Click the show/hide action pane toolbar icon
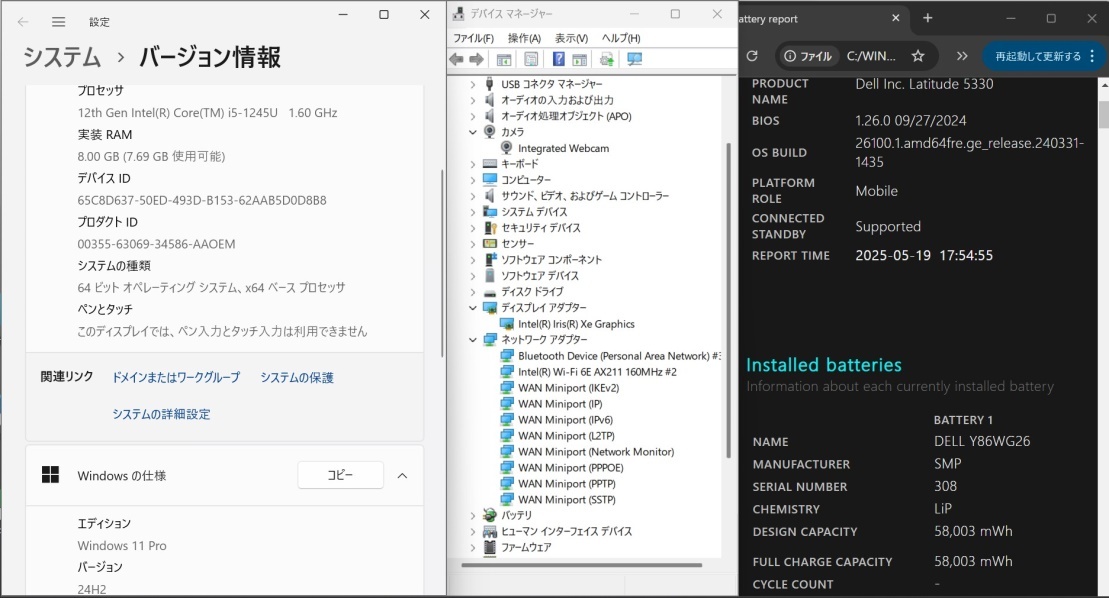Image resolution: width=1109 pixels, height=598 pixels. tap(579, 59)
